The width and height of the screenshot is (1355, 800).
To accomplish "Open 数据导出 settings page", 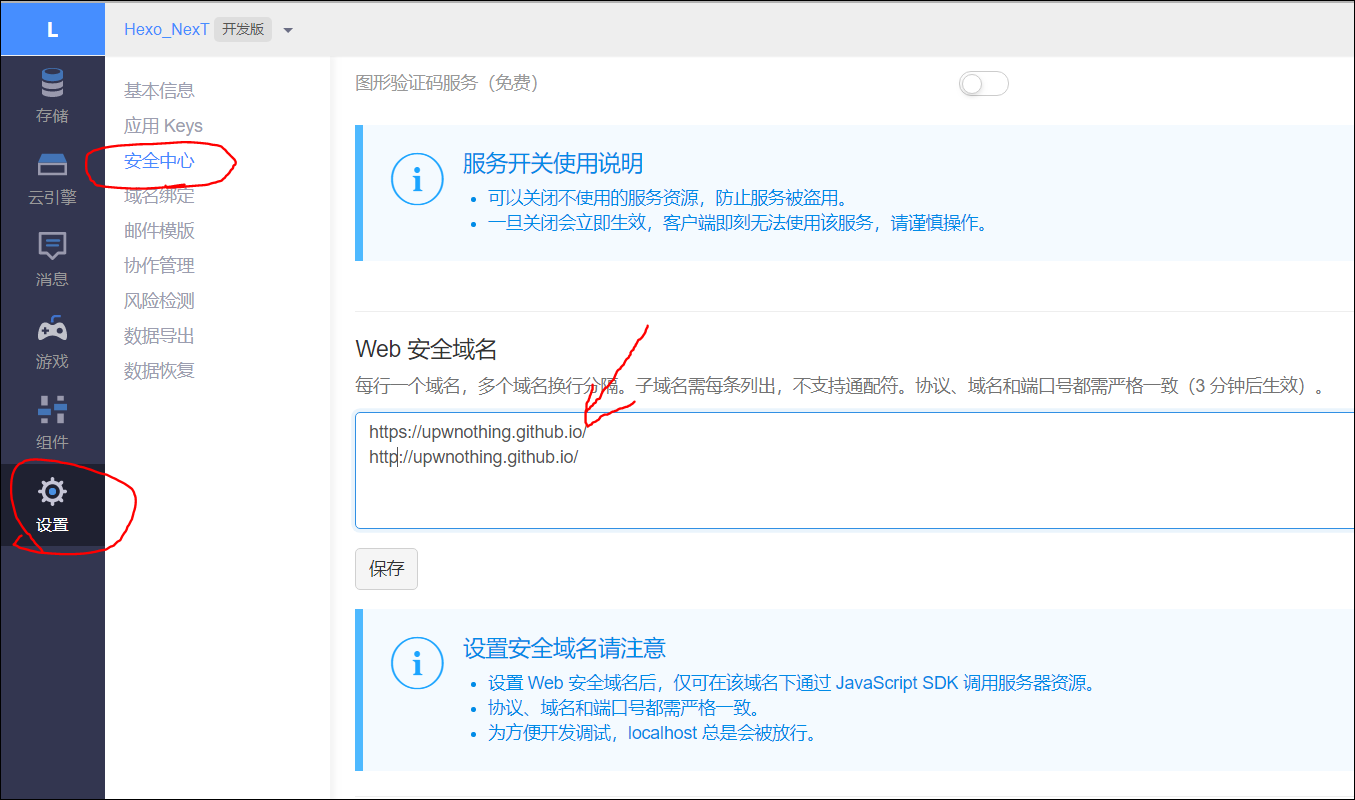I will (159, 336).
